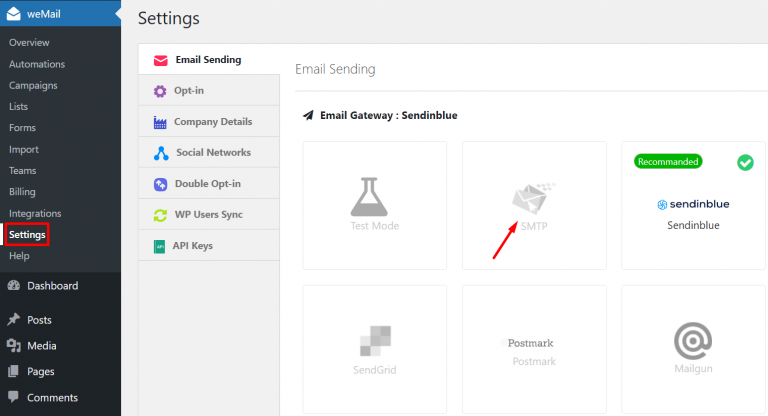Click Settings in the weMail sidebar

28,235
